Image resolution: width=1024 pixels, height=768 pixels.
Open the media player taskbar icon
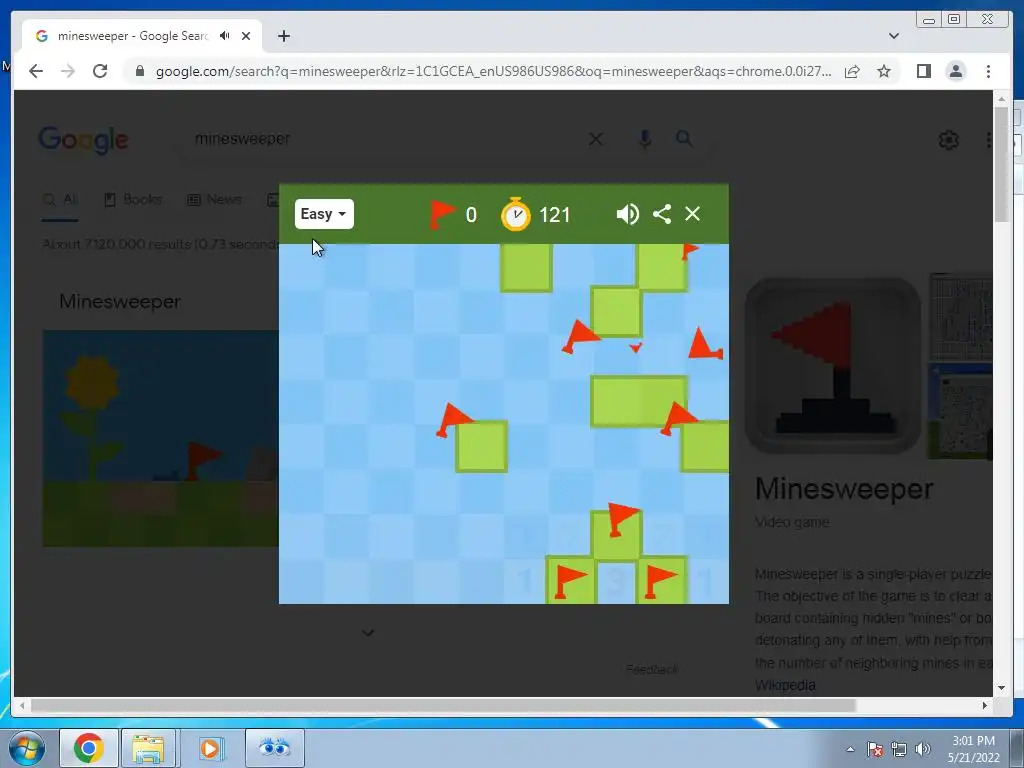pyautogui.click(x=211, y=748)
